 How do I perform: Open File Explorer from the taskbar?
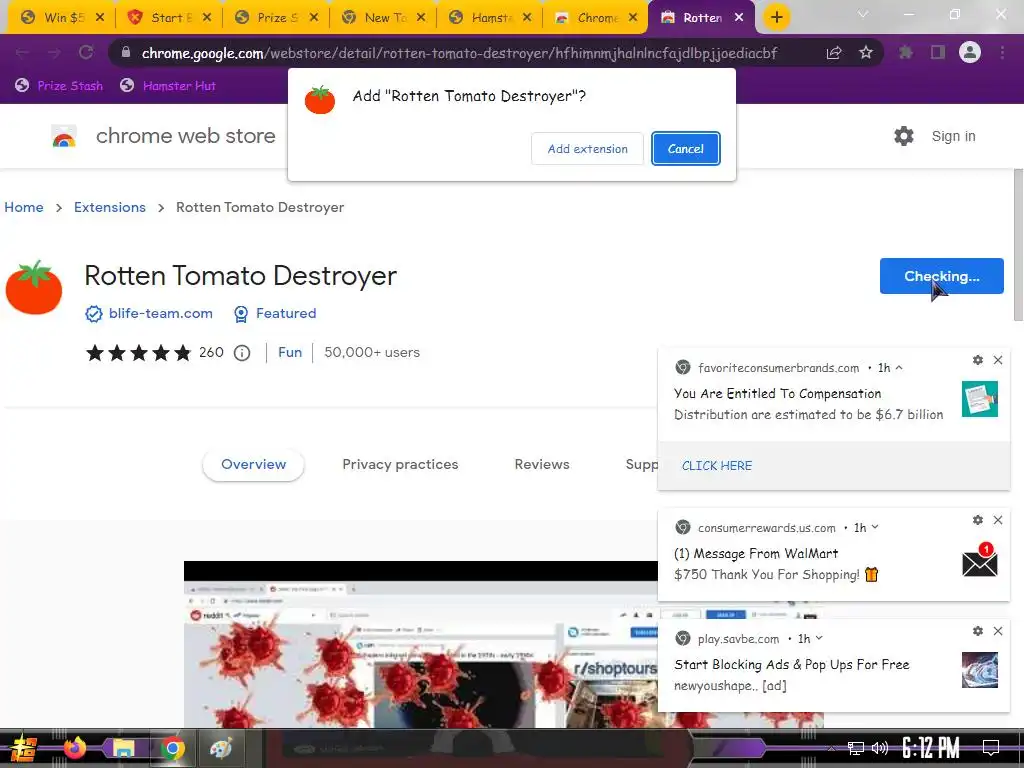123,748
